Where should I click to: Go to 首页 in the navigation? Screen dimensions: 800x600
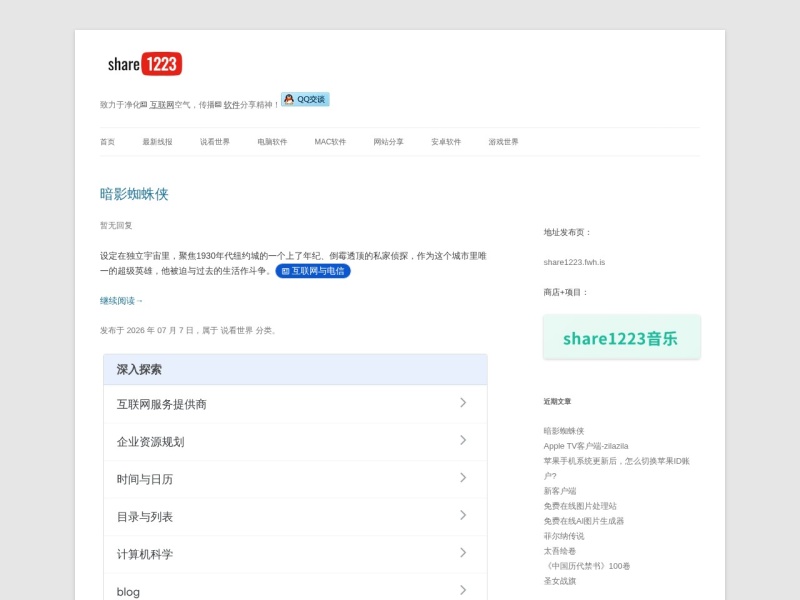pyautogui.click(x=107, y=142)
